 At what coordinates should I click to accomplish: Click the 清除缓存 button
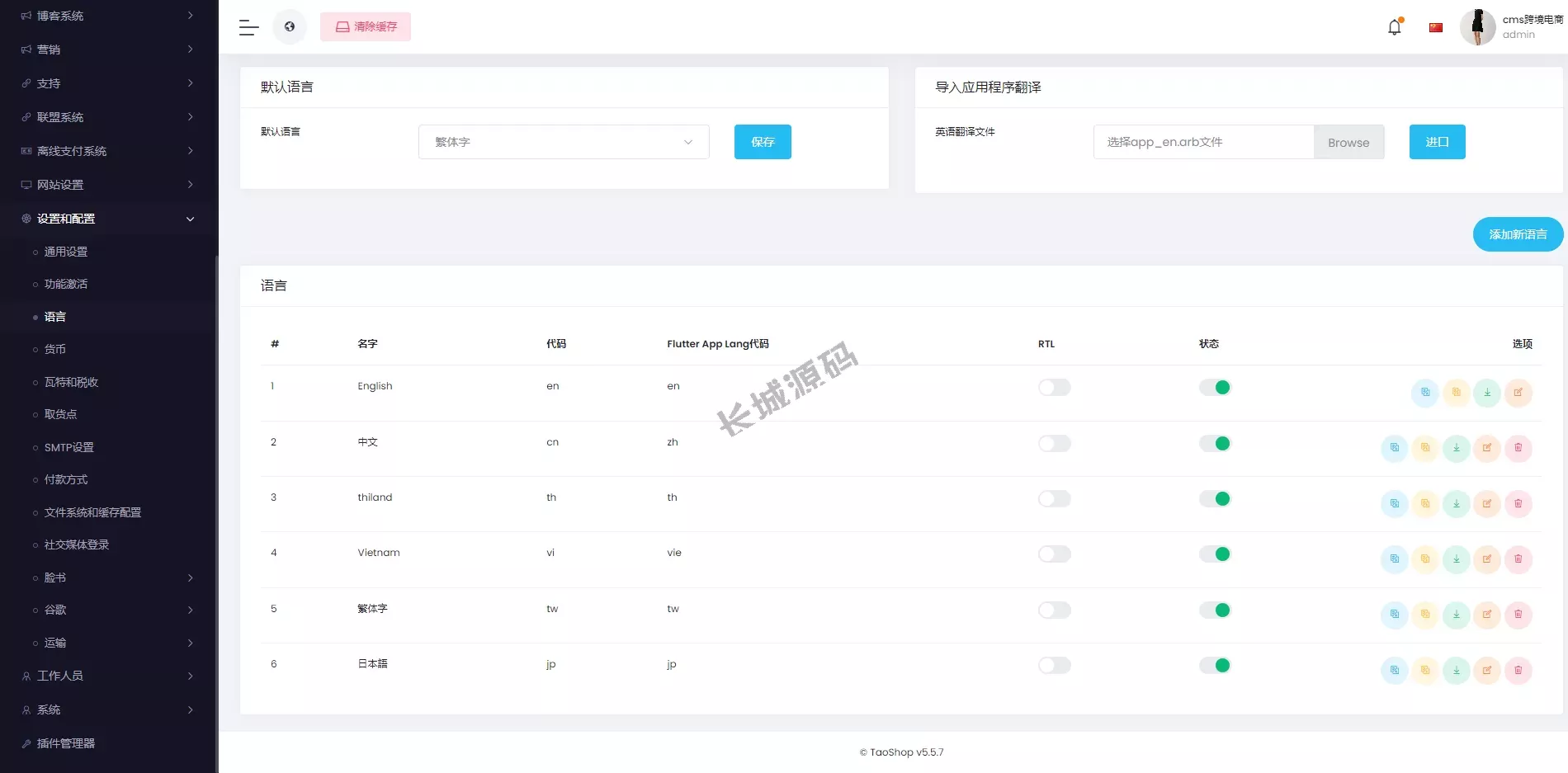366,27
